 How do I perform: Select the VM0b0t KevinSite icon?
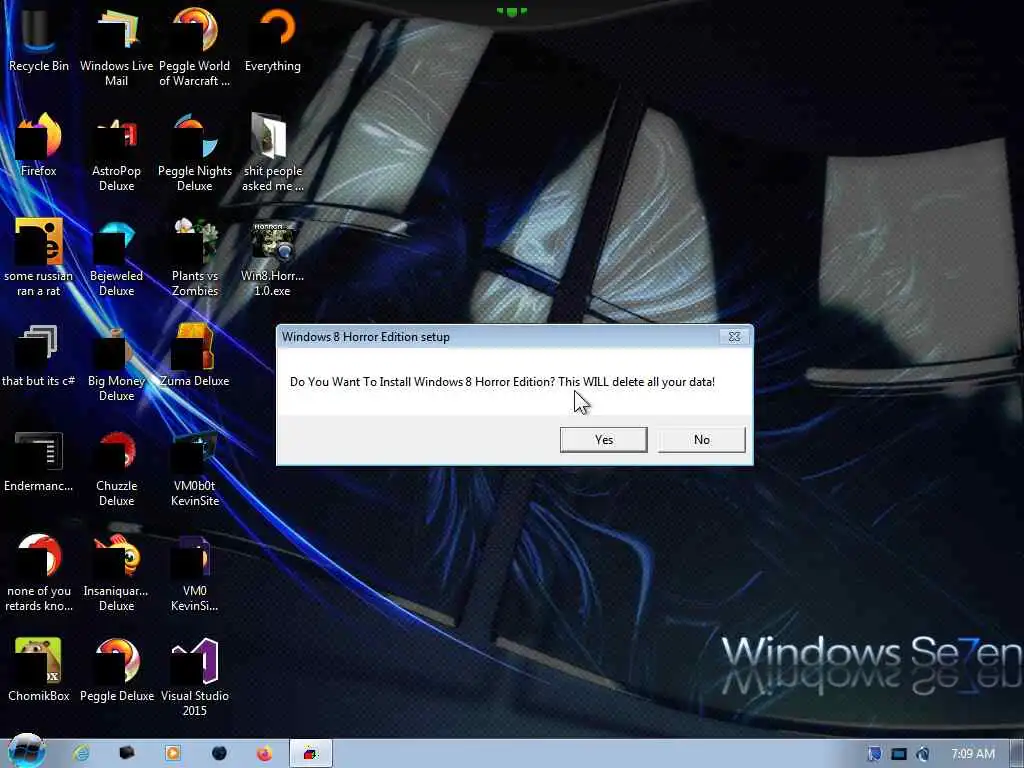pyautogui.click(x=195, y=467)
